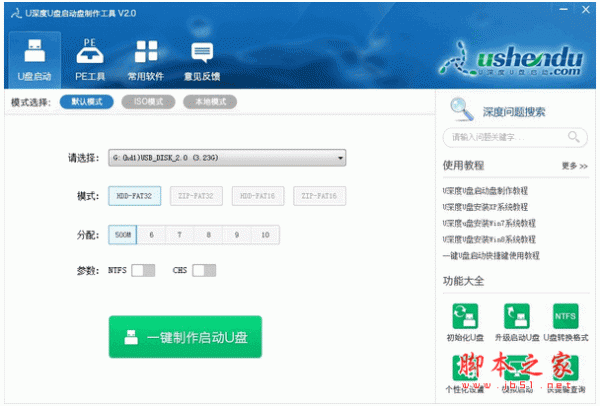600x406 pixels.
Task: Toggle the NTFS parameter switch
Action: pos(143,271)
